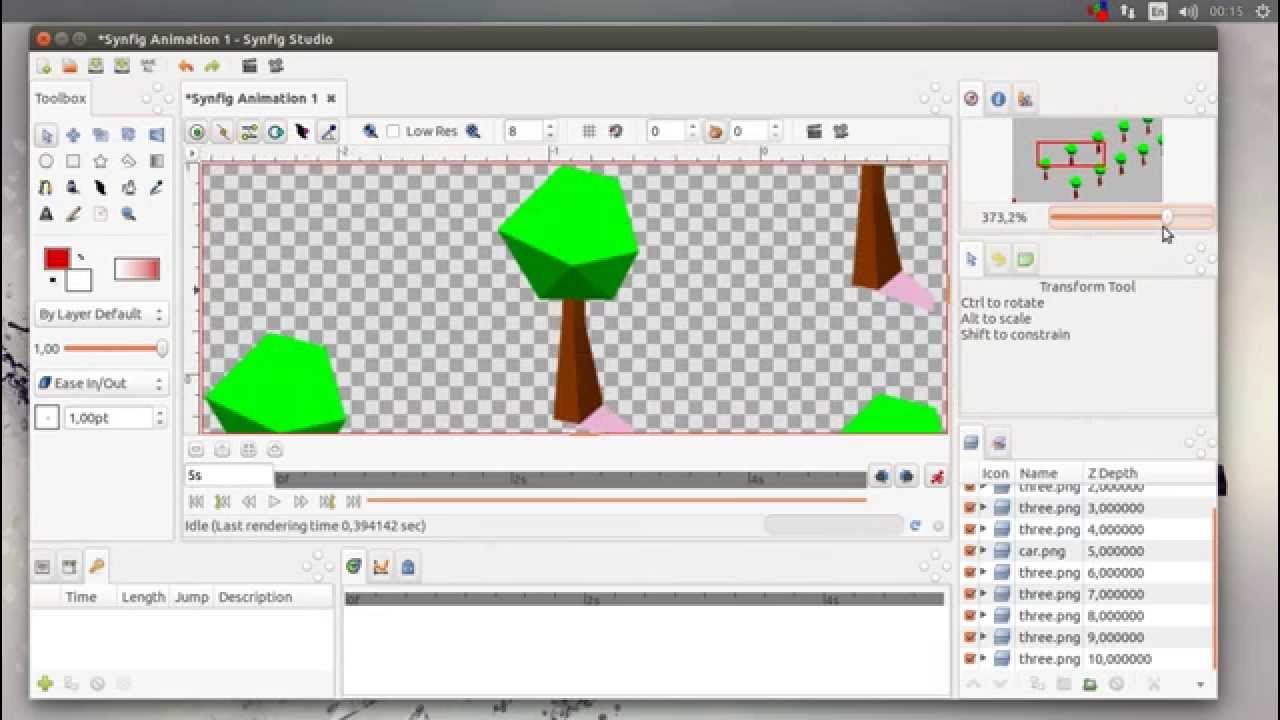The height and width of the screenshot is (720, 1280).
Task: Select the Transform tool in the Toolbox
Action: (46, 135)
